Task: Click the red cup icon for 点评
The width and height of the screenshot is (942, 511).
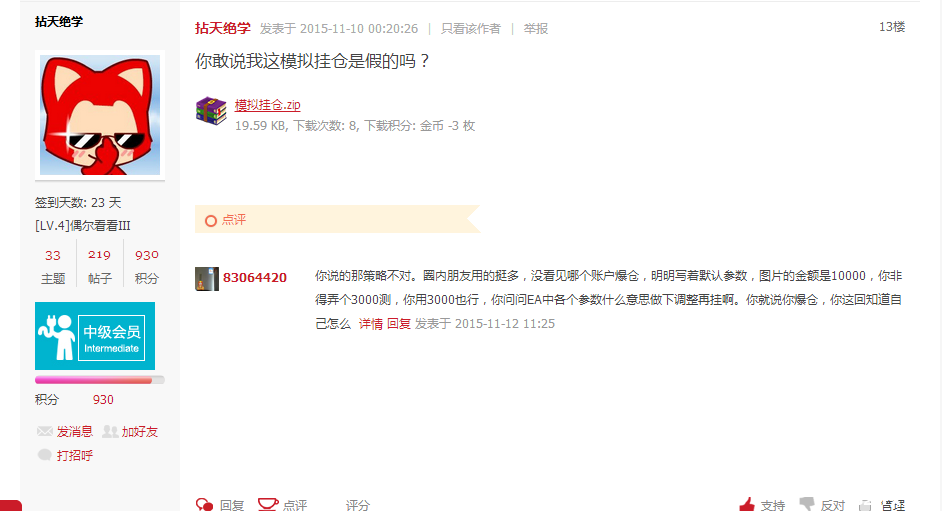Action: 268,504
